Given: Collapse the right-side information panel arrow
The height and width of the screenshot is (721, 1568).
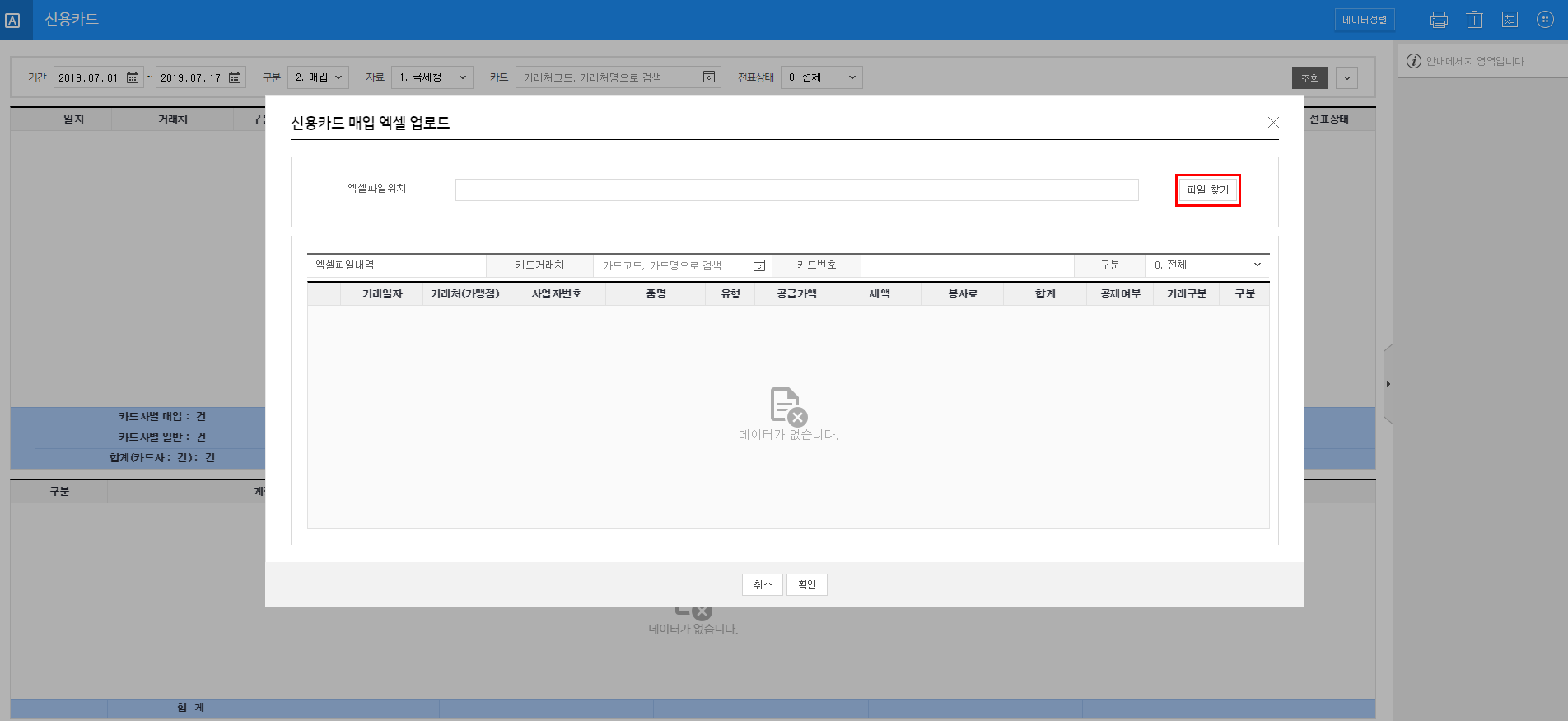Looking at the screenshot, I should coord(1388,384).
